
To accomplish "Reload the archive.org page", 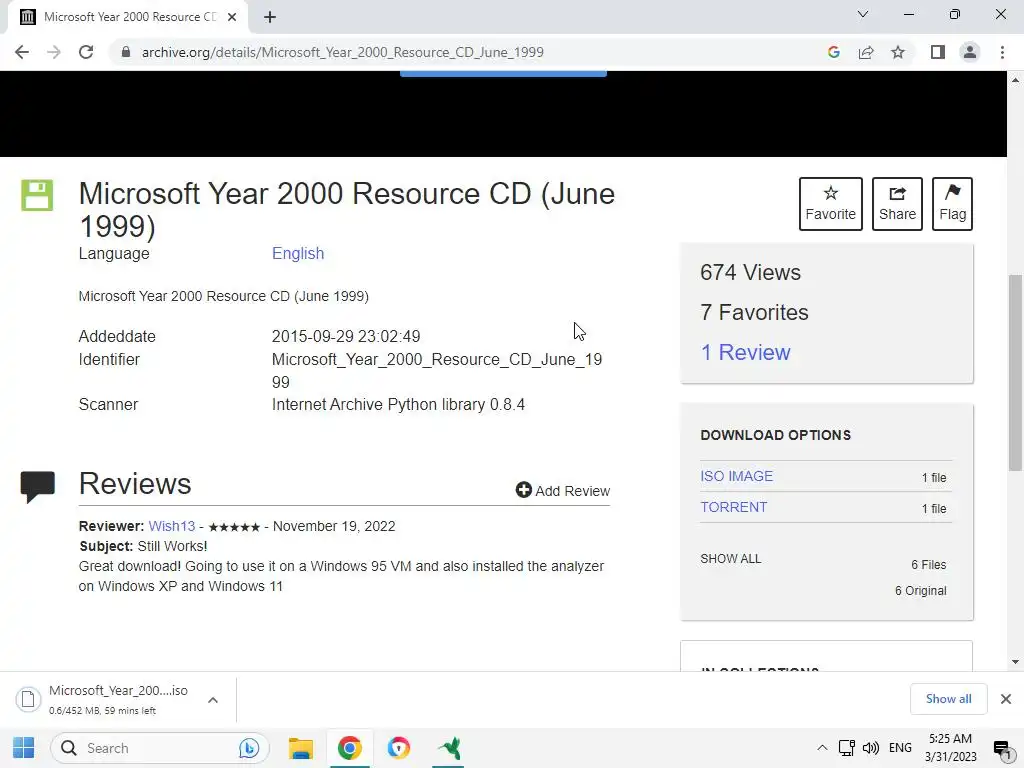I will (x=86, y=52).
